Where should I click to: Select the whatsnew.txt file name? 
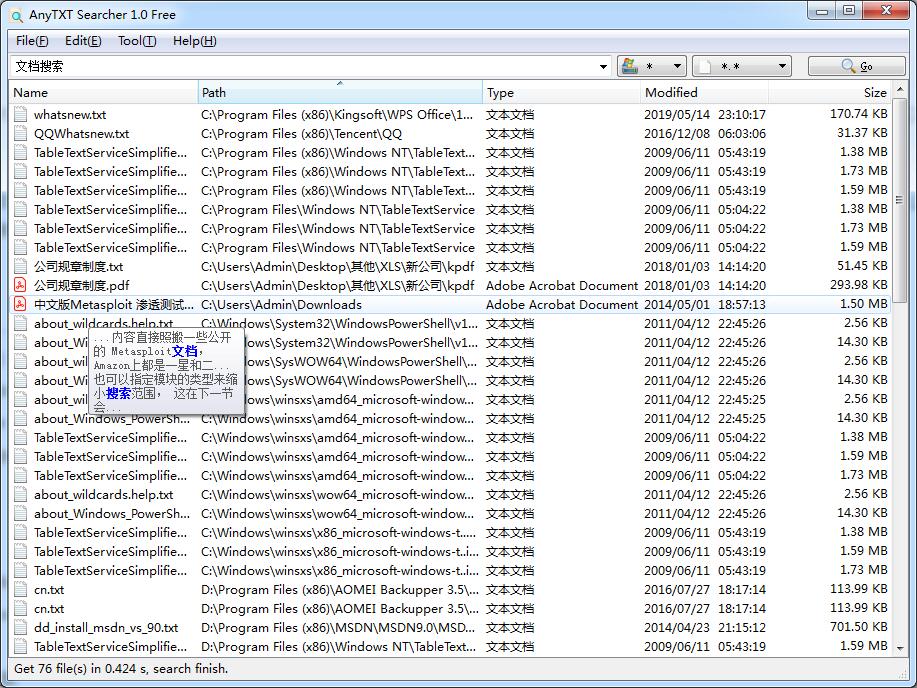click(x=70, y=115)
